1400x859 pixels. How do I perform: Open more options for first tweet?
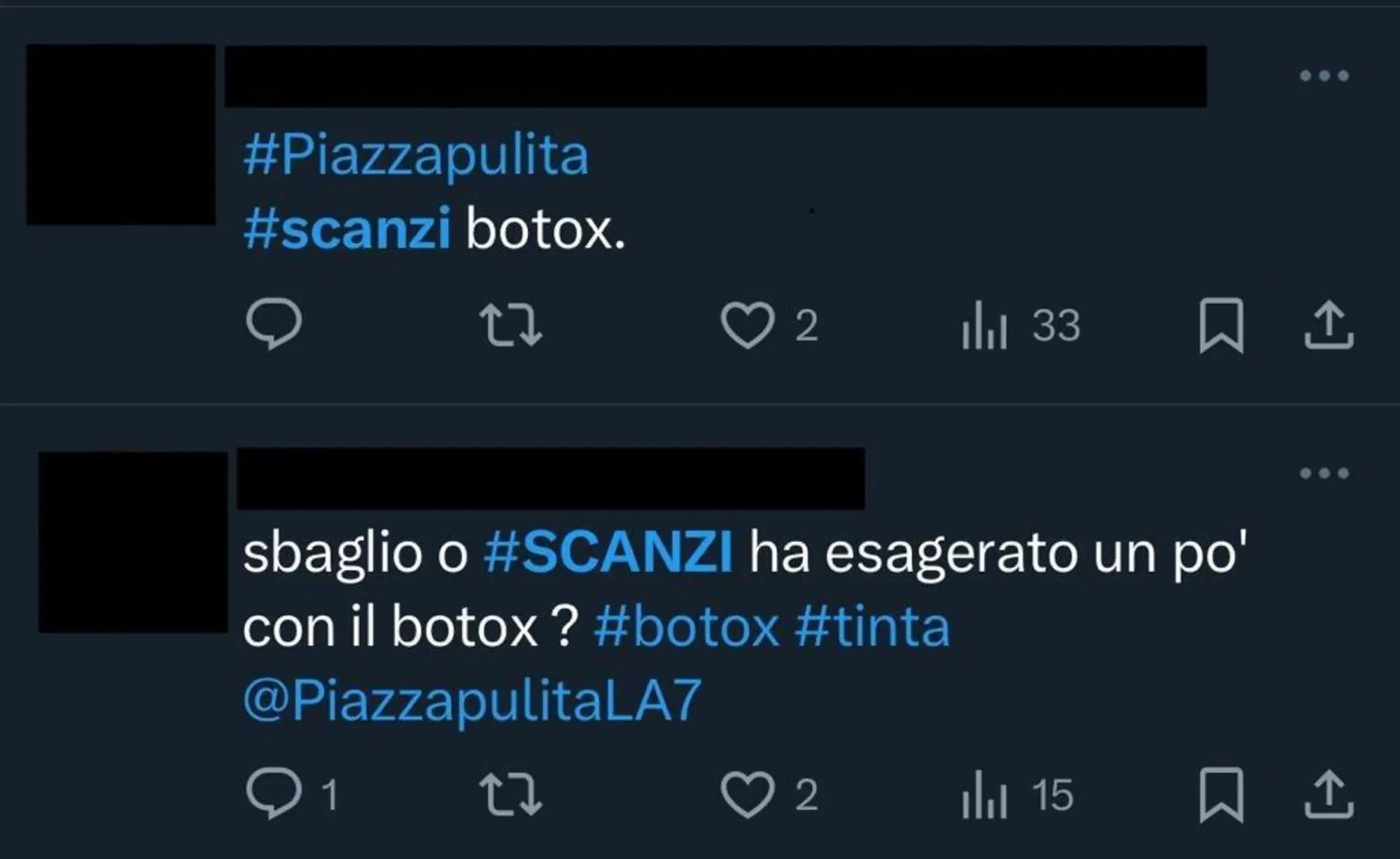click(1324, 76)
